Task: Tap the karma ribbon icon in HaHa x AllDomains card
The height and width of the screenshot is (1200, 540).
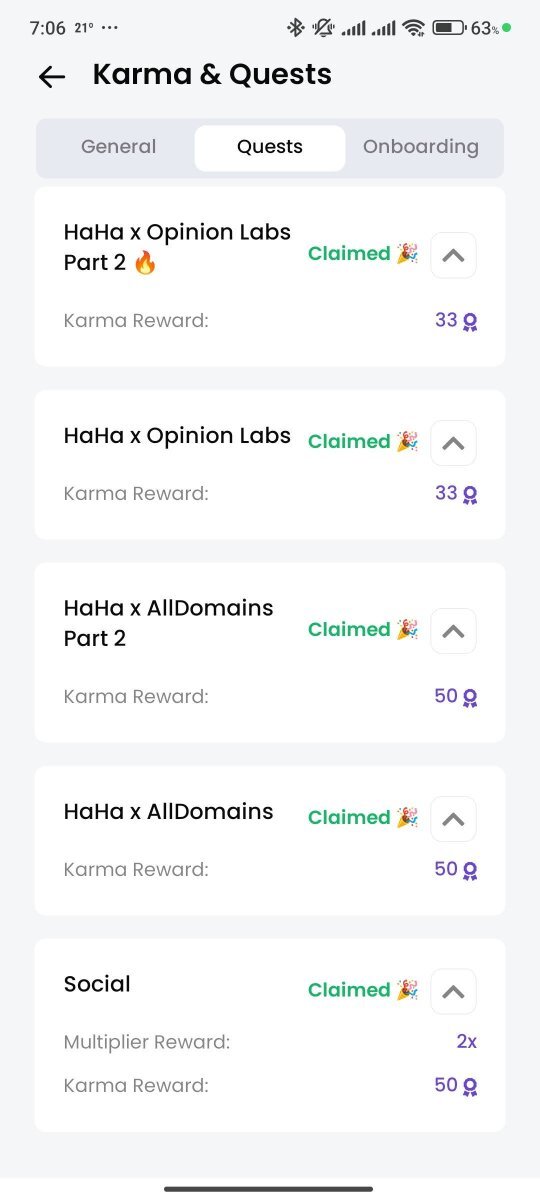Action: click(470, 870)
